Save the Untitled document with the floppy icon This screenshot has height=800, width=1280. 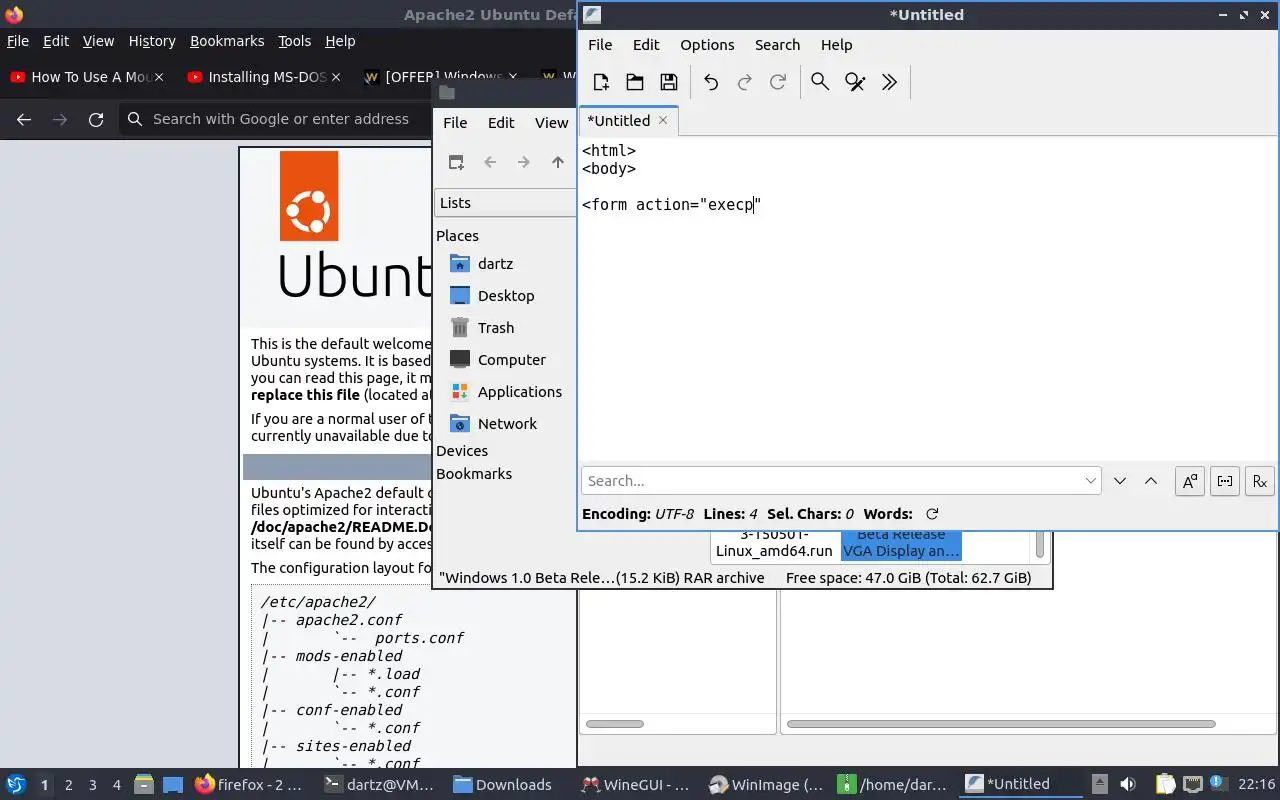[669, 82]
